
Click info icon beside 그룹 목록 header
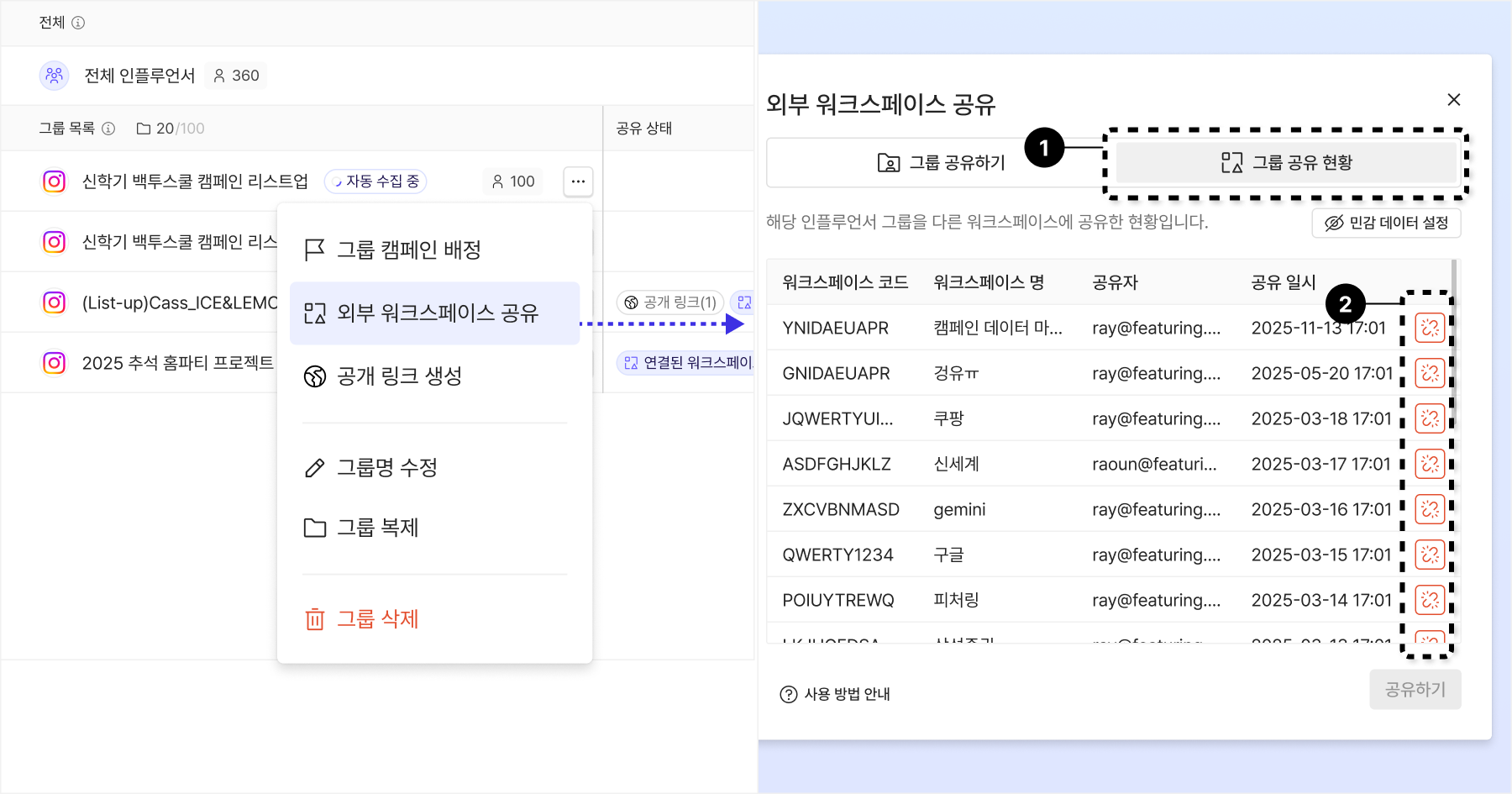pos(108,129)
